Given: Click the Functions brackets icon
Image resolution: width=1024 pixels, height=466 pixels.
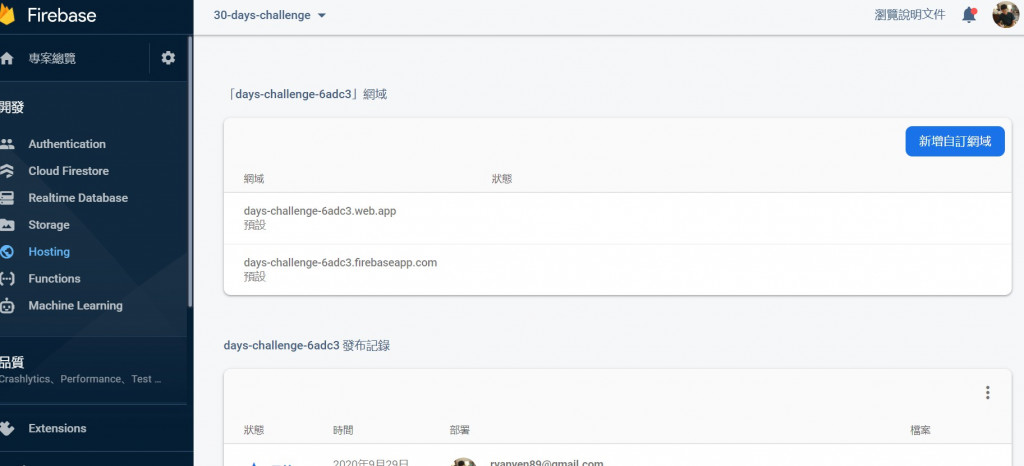Looking at the screenshot, I should (x=7, y=279).
